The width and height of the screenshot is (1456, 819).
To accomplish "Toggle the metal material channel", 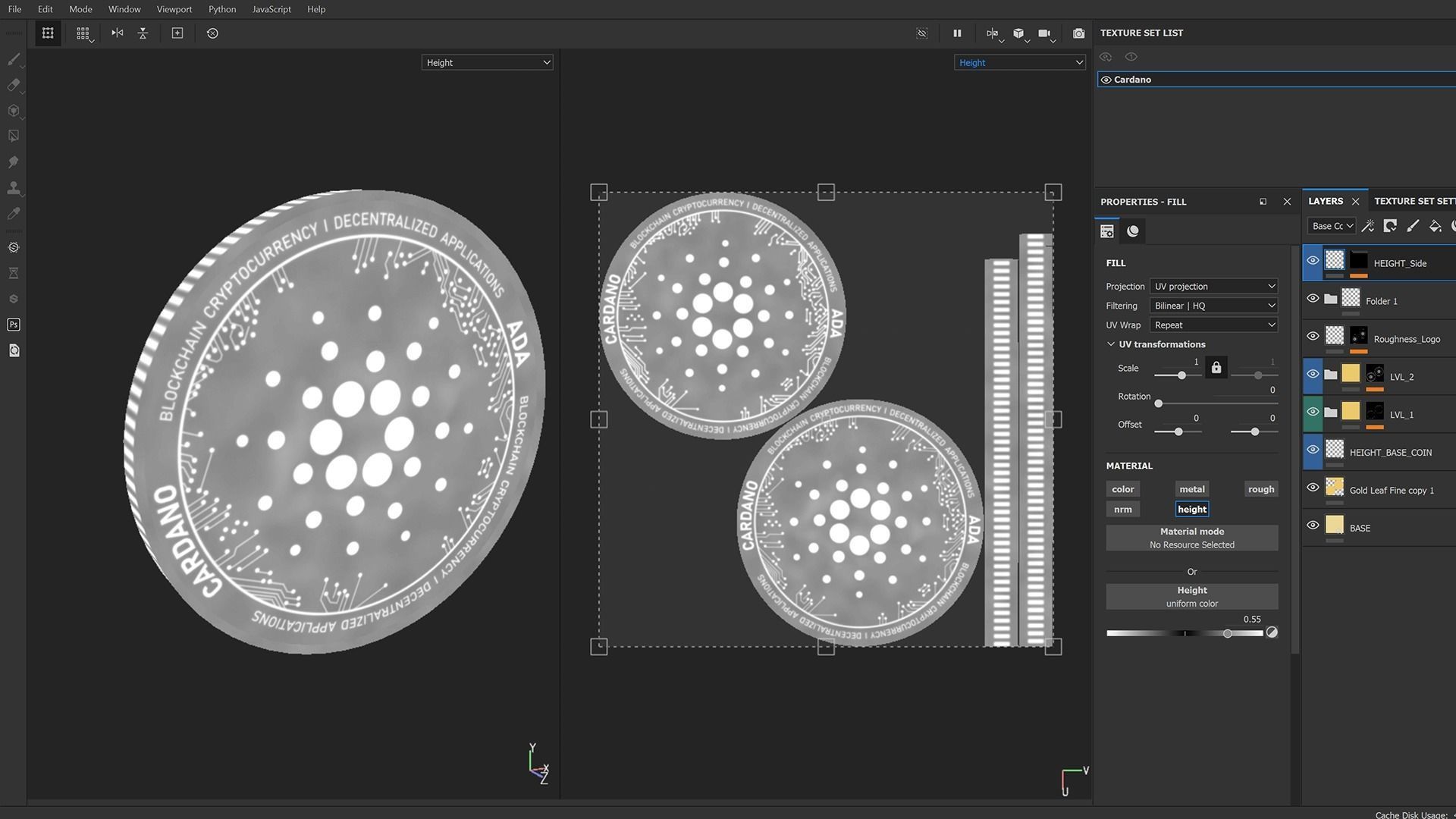I will pos(1192,489).
